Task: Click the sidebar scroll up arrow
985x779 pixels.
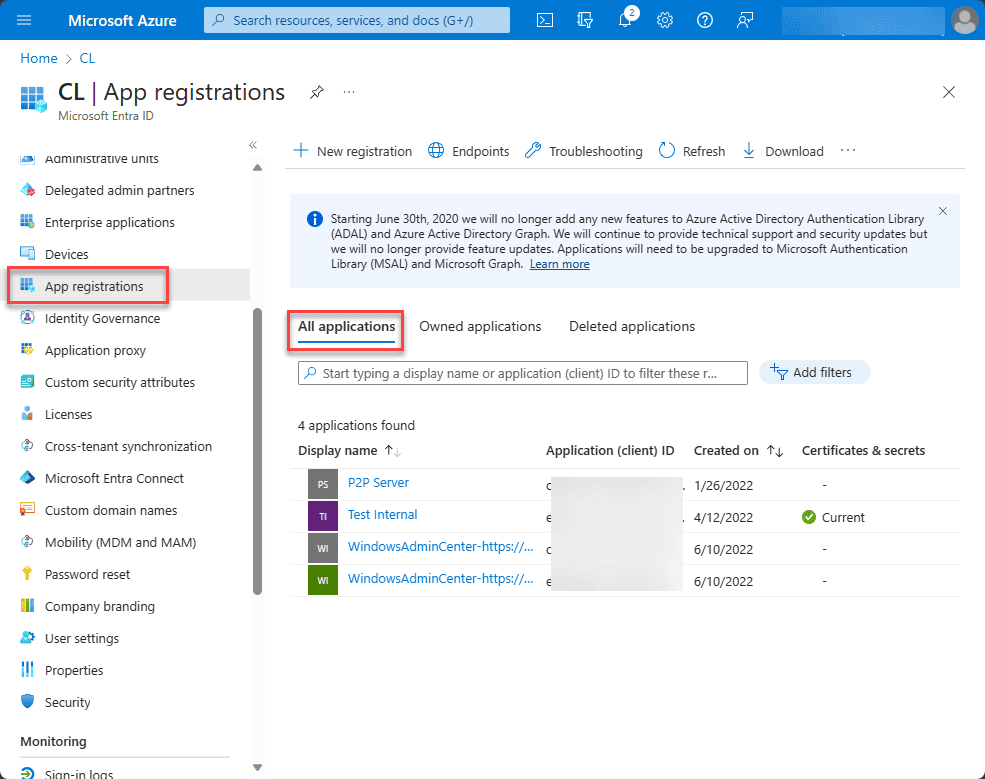Action: (258, 168)
